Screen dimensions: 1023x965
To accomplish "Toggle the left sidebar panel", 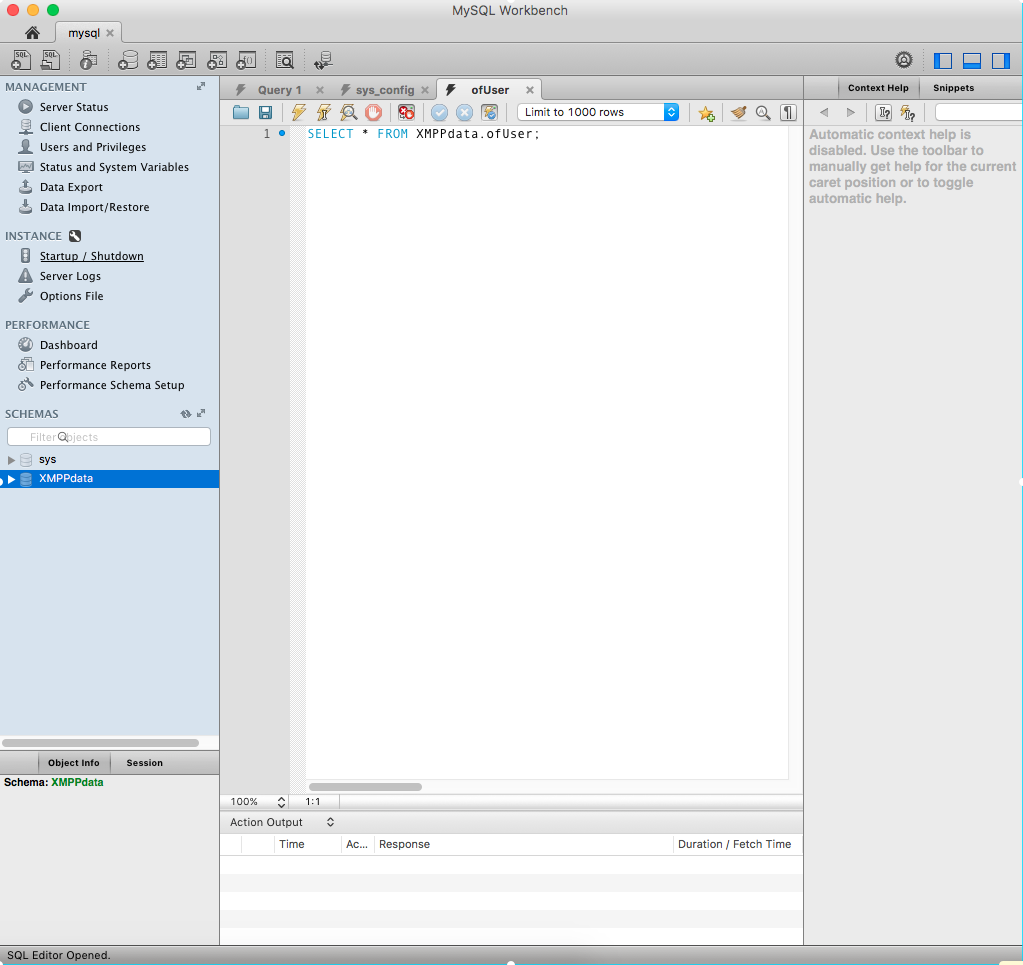I will coord(943,61).
